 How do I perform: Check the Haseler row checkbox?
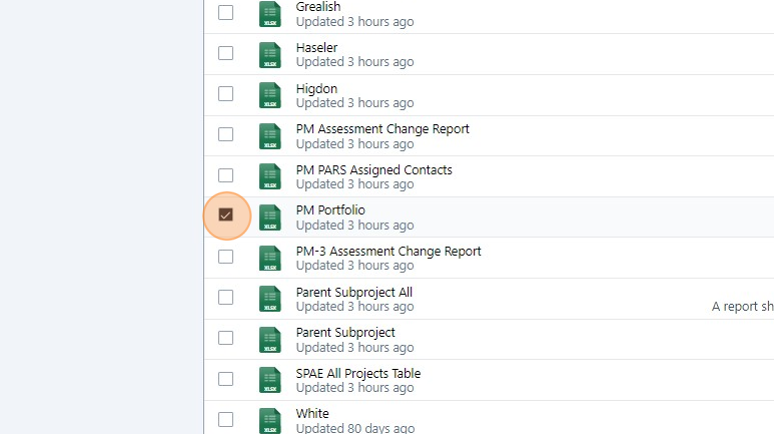(x=226, y=53)
